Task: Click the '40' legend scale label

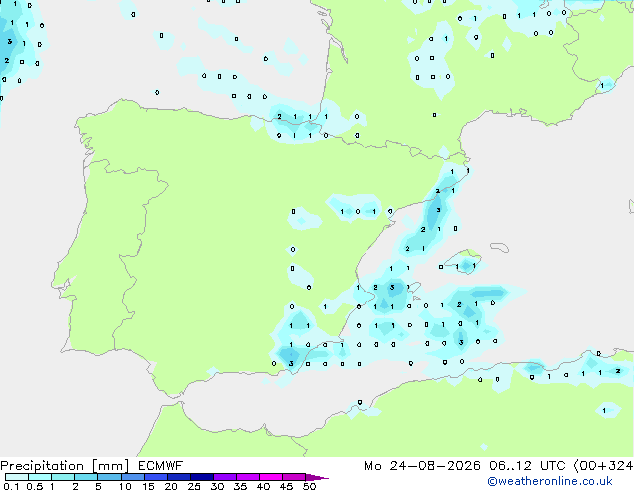Action: (x=263, y=486)
